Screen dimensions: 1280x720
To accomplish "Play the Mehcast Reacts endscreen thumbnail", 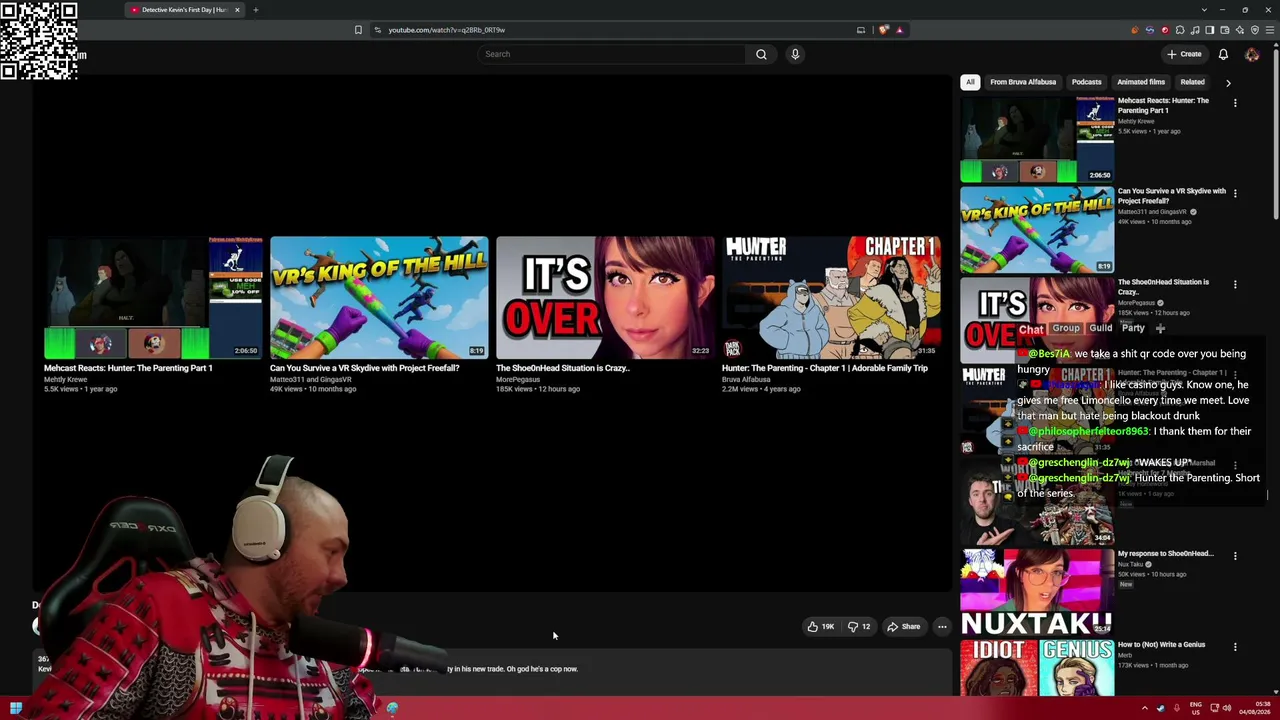I will pos(153,297).
